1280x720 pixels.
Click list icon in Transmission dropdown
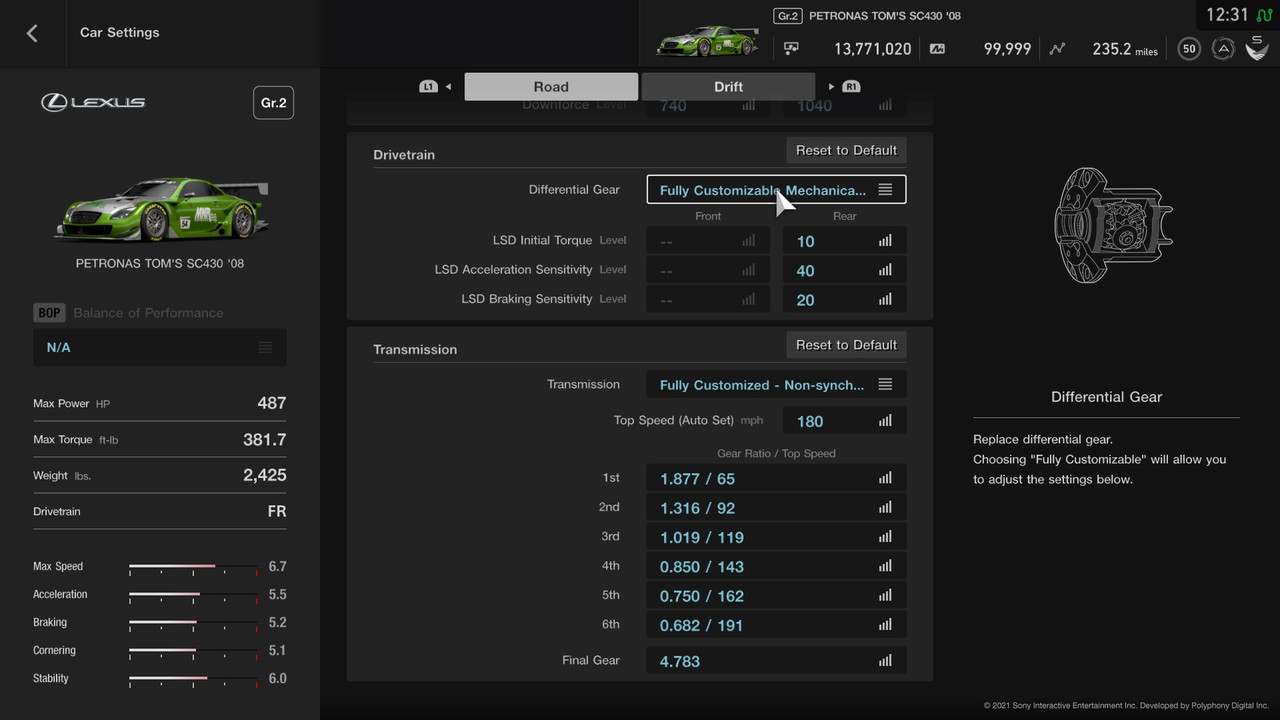885,385
